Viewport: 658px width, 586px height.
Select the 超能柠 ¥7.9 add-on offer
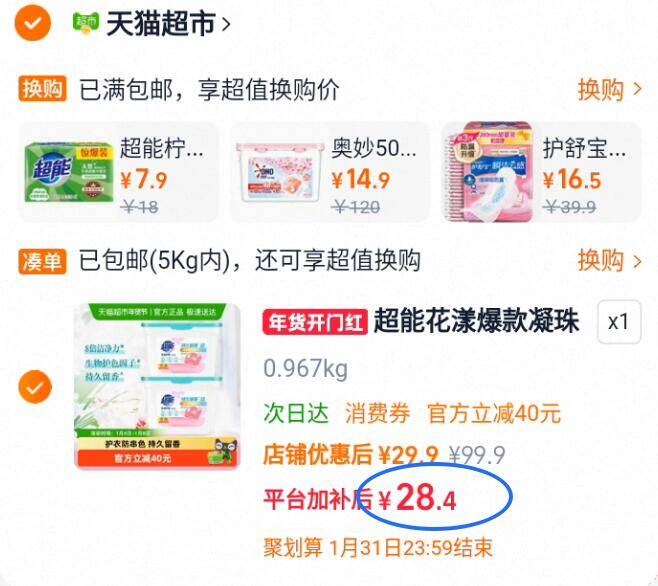pyautogui.click(x=119, y=172)
